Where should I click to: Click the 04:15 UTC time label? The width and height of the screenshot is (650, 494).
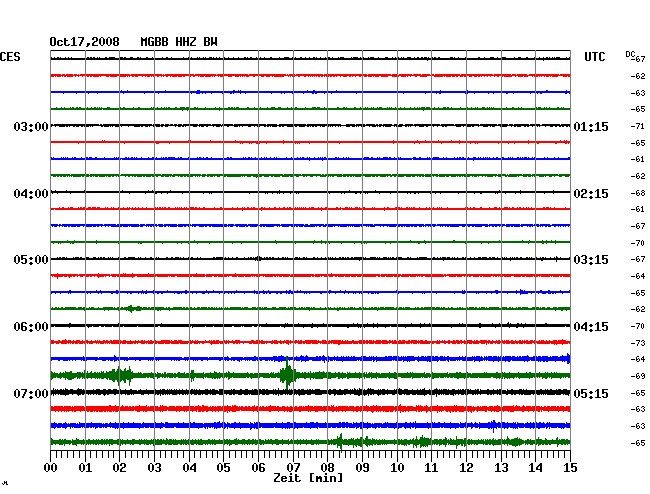(x=591, y=327)
